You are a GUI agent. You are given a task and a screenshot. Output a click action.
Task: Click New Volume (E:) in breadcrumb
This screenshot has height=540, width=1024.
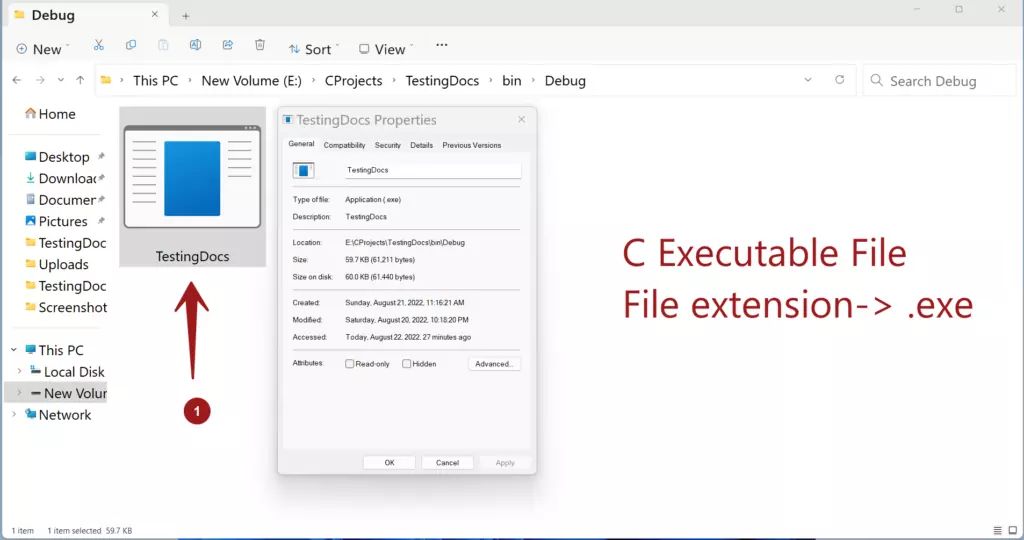click(251, 80)
